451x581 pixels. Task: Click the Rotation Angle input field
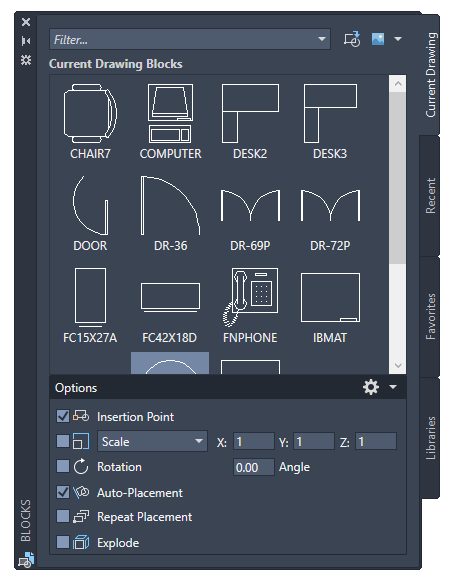(254, 467)
